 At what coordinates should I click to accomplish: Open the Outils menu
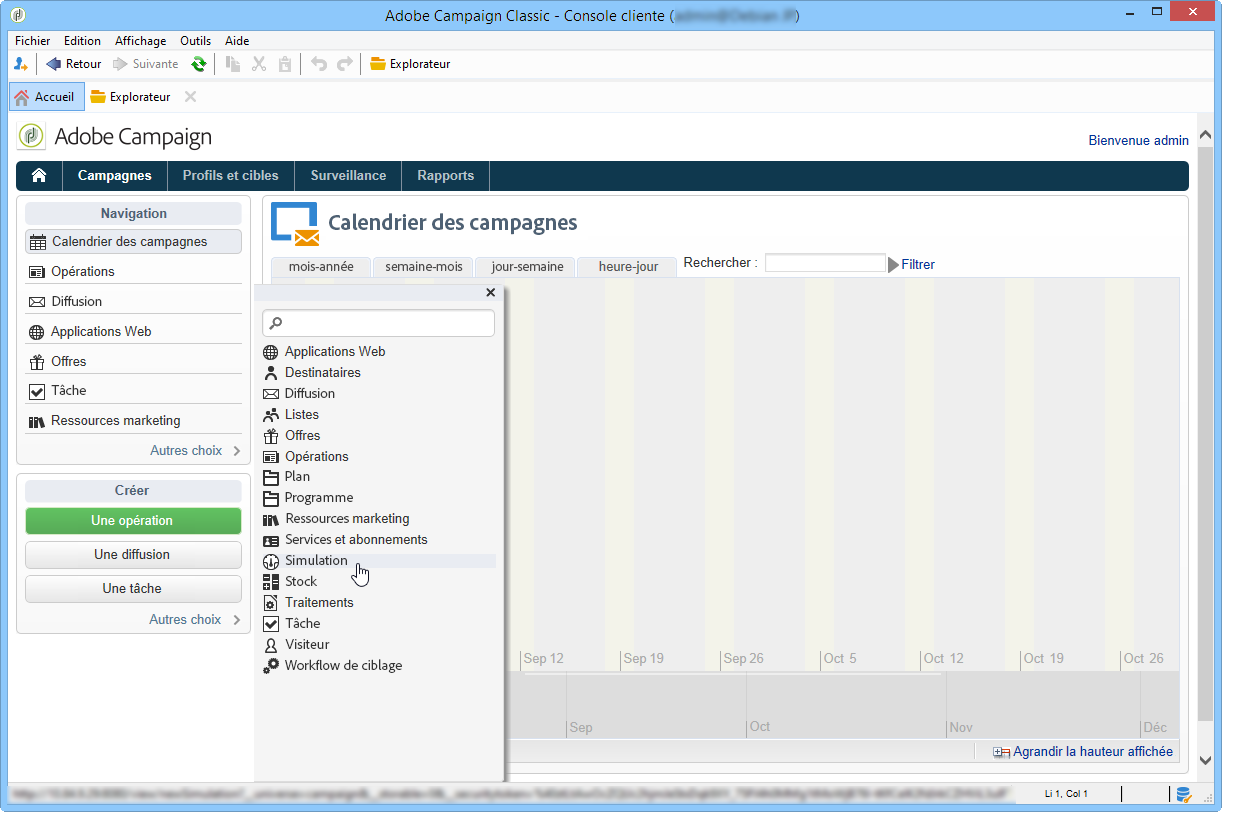[195, 41]
